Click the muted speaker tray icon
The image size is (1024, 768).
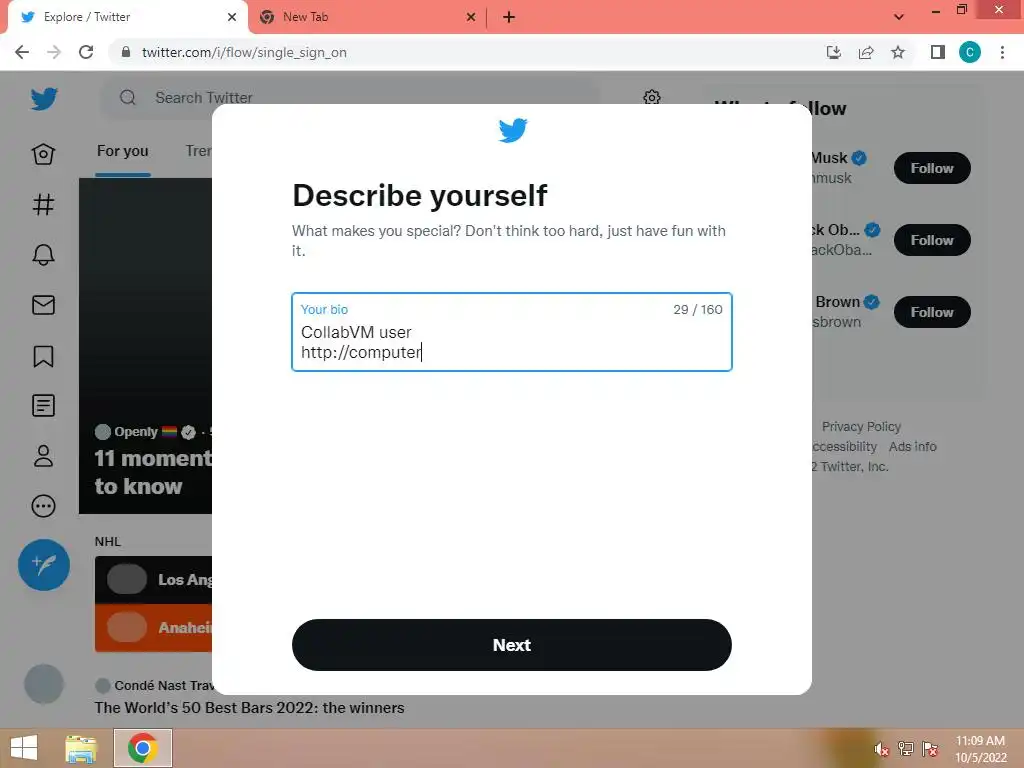point(882,749)
